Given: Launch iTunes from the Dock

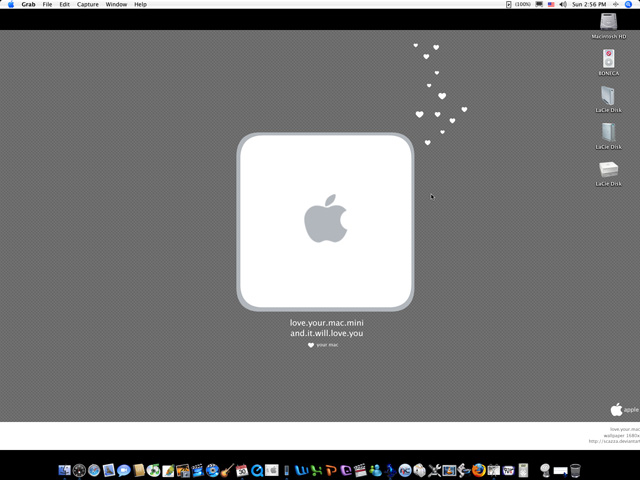Looking at the screenshot, I should (153, 471).
